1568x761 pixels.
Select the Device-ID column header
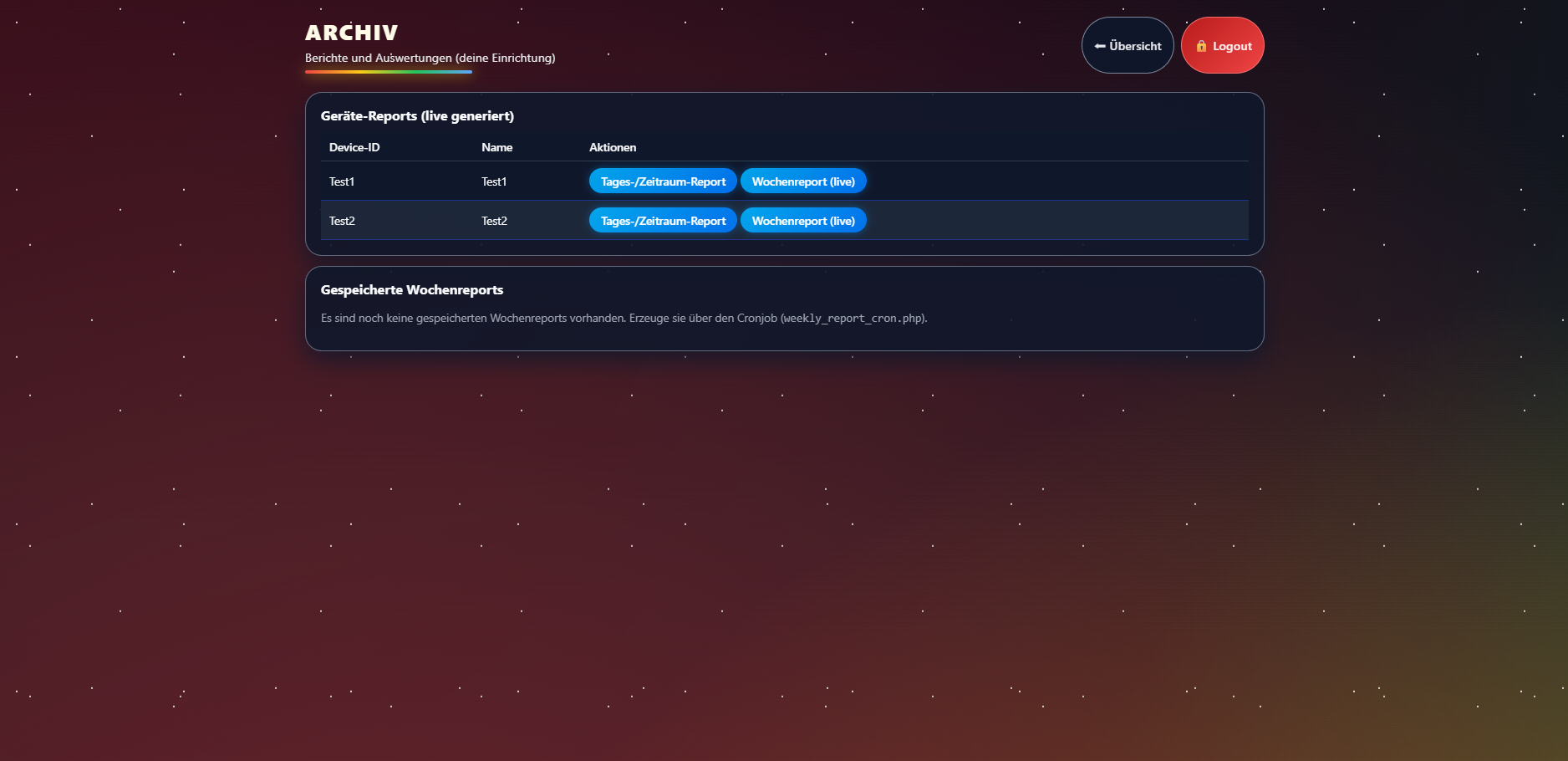click(354, 147)
